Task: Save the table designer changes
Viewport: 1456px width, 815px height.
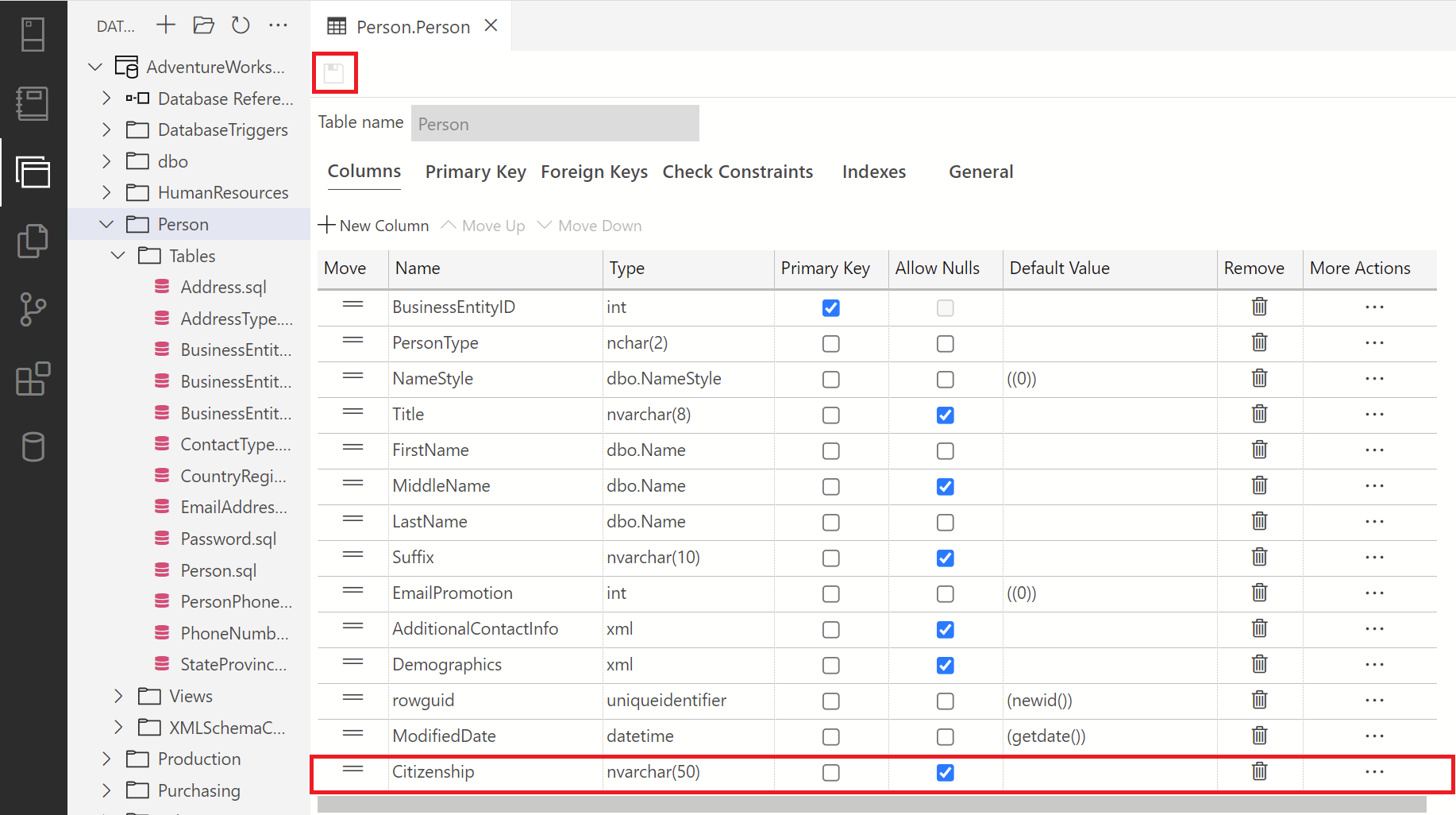Action: click(334, 72)
